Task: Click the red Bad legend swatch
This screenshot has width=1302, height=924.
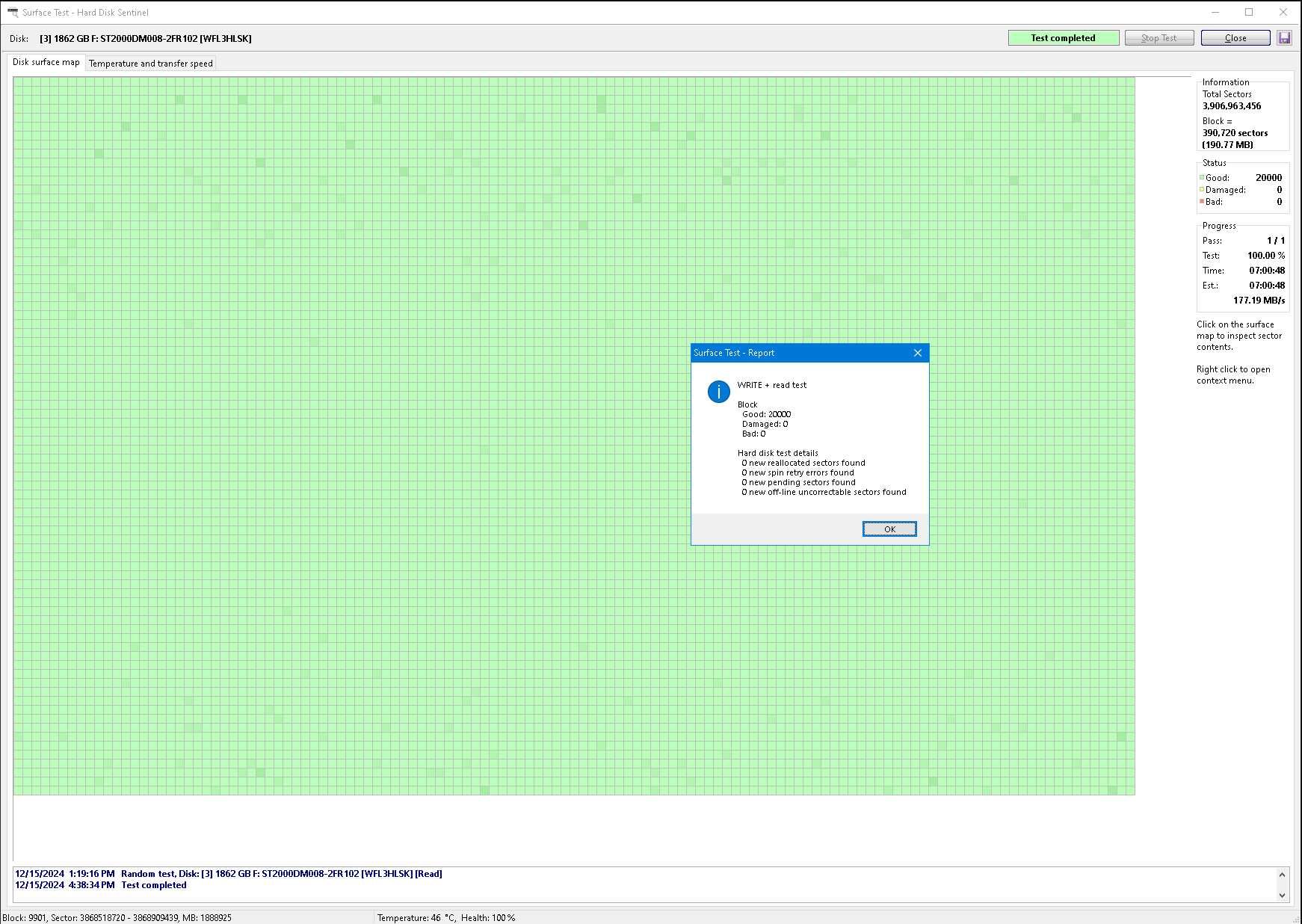Action: 1202,202
